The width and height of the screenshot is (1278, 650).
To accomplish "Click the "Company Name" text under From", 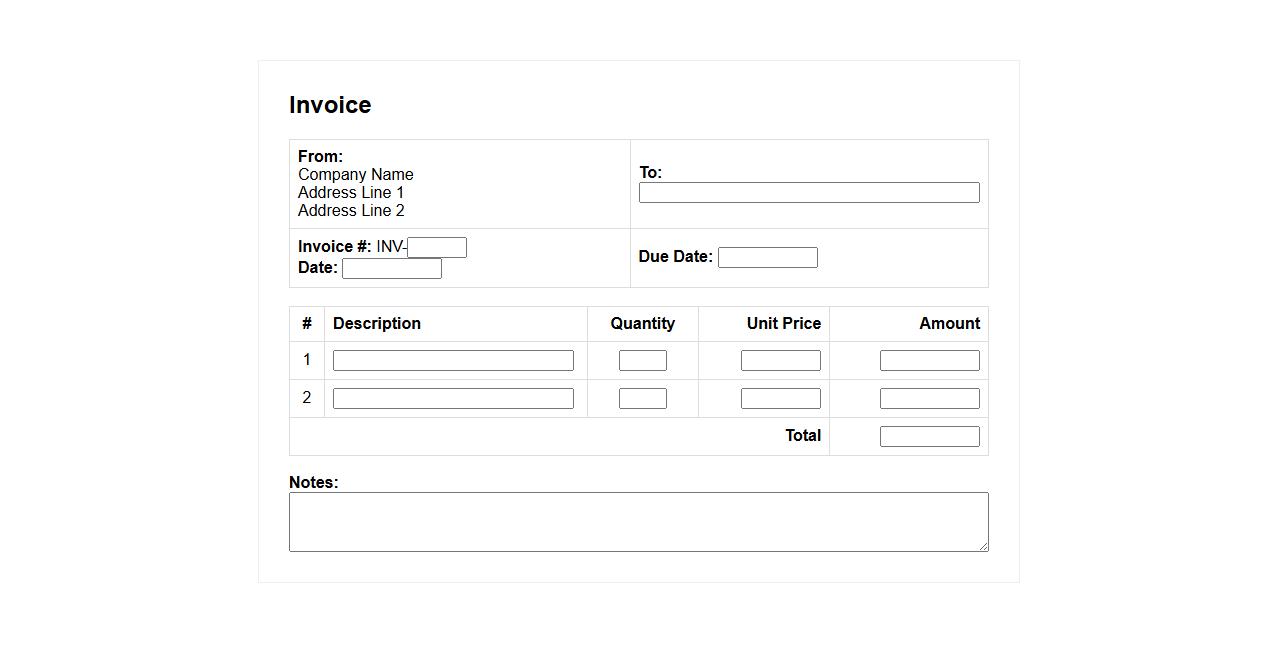I will 355,175.
